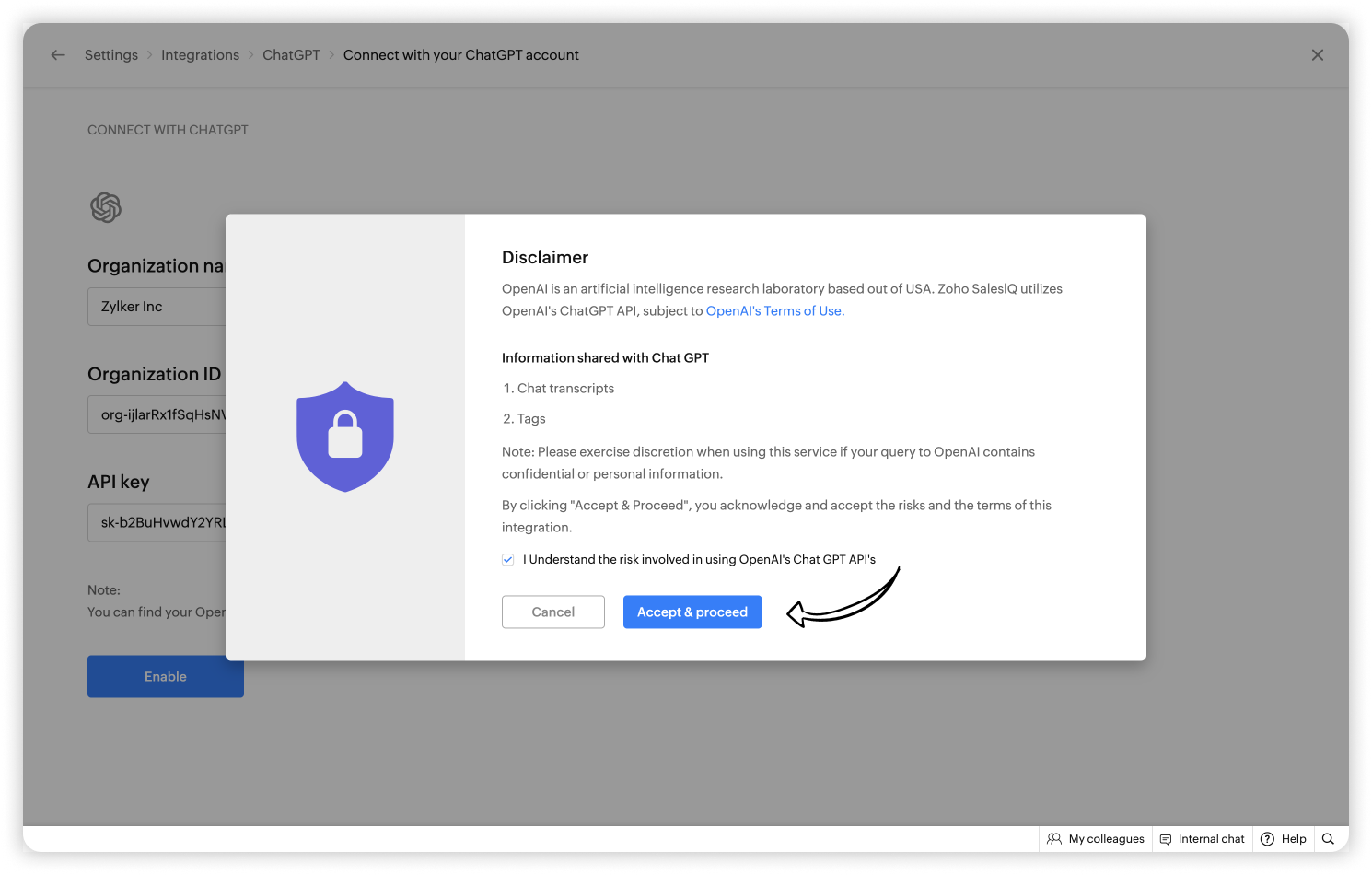Click Accept & proceed button
Image resolution: width=1372 pixels, height=875 pixels.
click(692, 612)
